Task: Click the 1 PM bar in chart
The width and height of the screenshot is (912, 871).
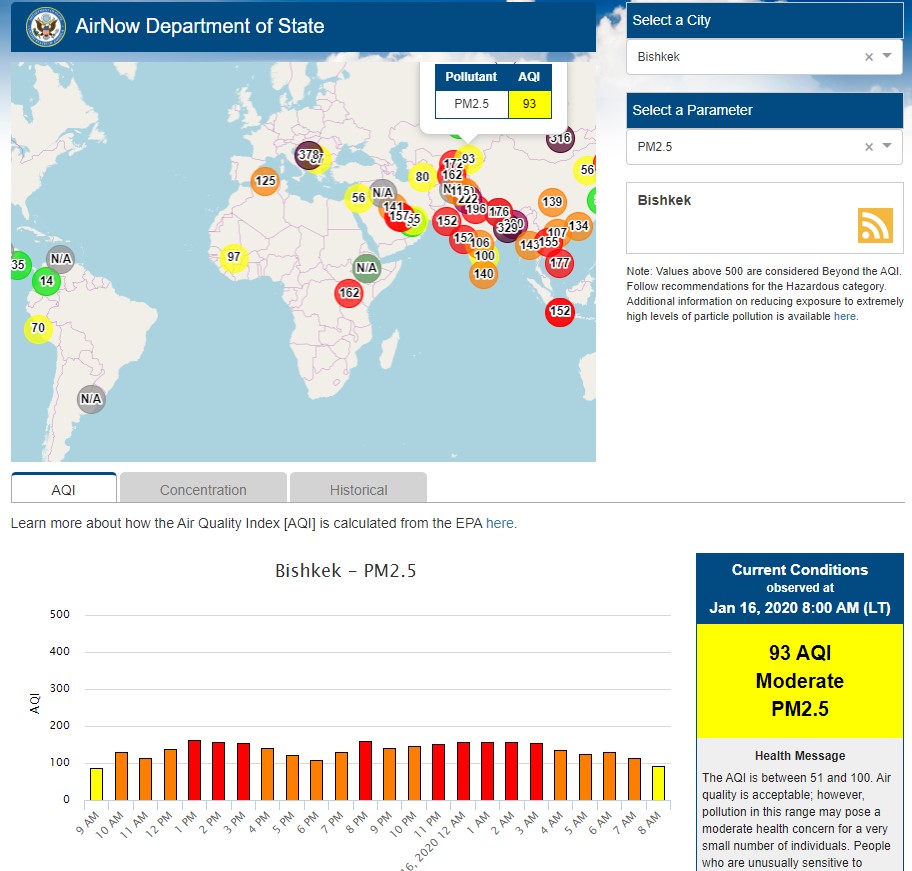Action: [194, 770]
